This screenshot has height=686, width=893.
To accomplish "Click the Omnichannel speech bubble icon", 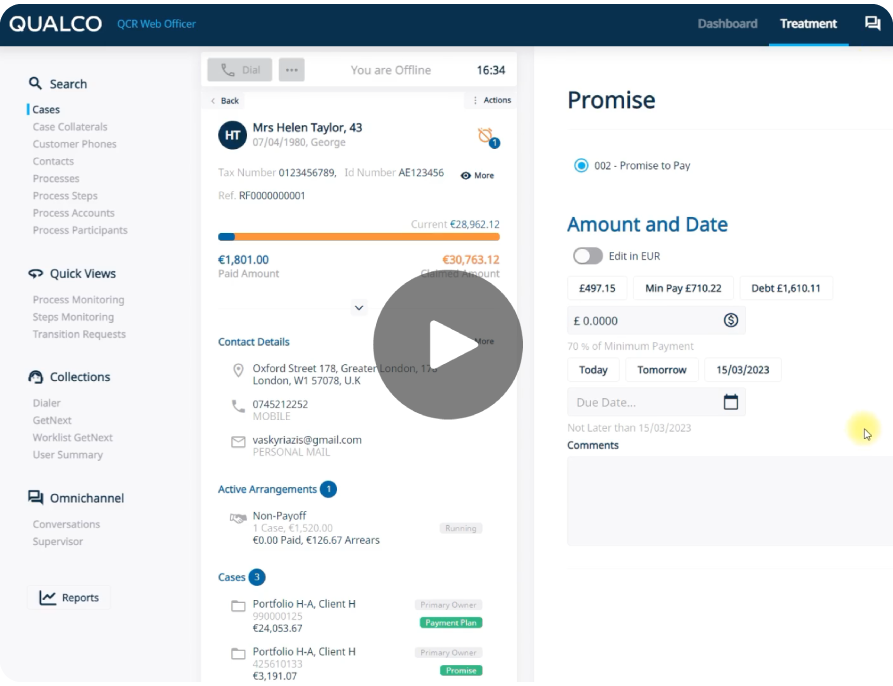I will coord(35,497).
